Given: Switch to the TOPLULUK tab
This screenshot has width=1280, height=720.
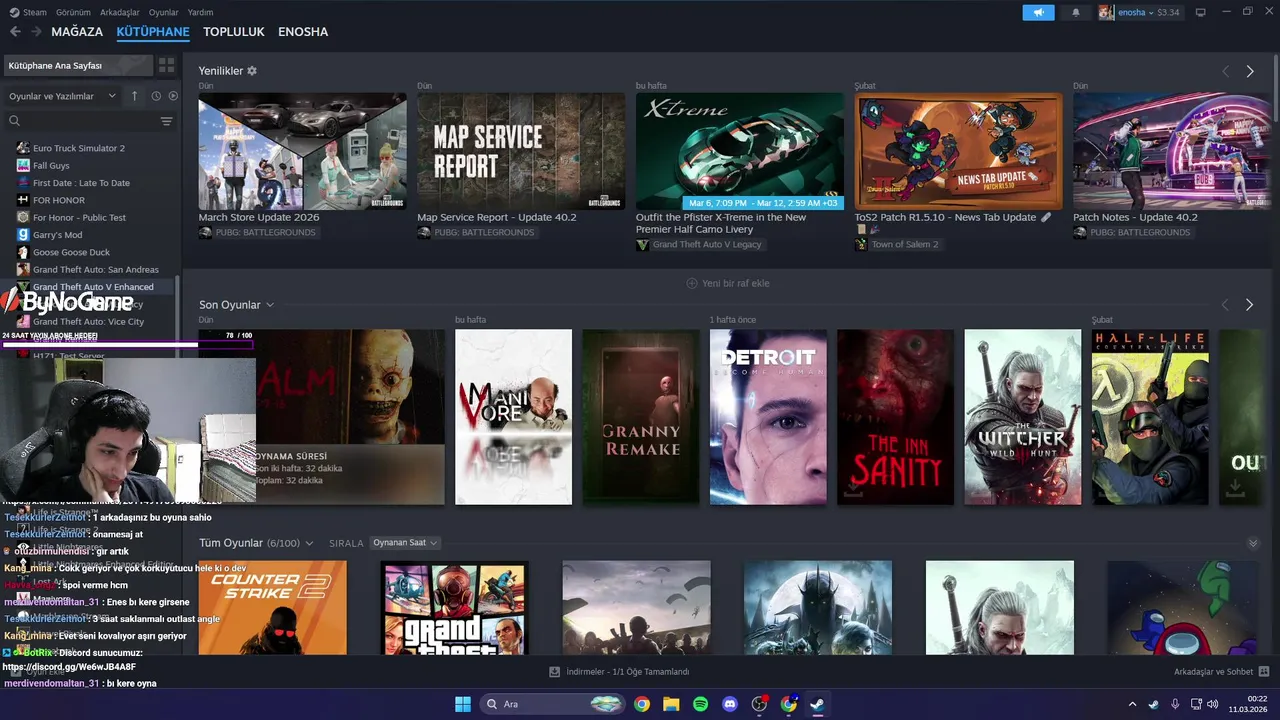Looking at the screenshot, I should pyautogui.click(x=234, y=32).
